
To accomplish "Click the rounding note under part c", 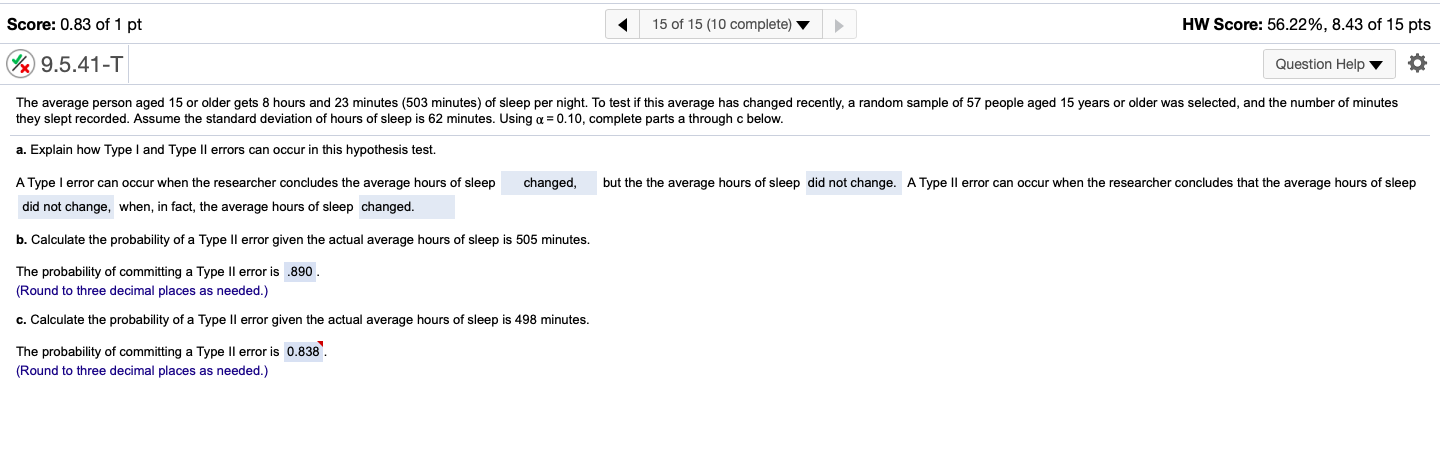I will (x=142, y=371).
